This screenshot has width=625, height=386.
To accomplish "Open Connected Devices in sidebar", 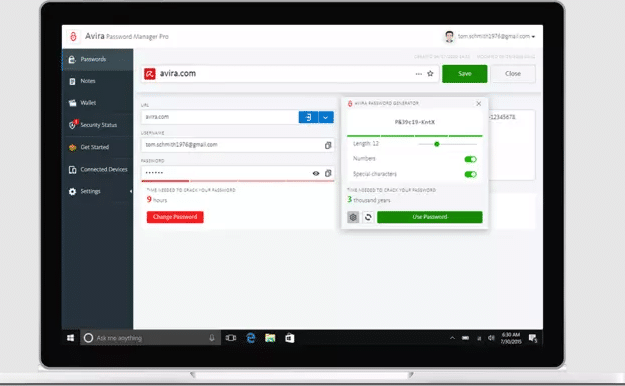I will 98,169.
